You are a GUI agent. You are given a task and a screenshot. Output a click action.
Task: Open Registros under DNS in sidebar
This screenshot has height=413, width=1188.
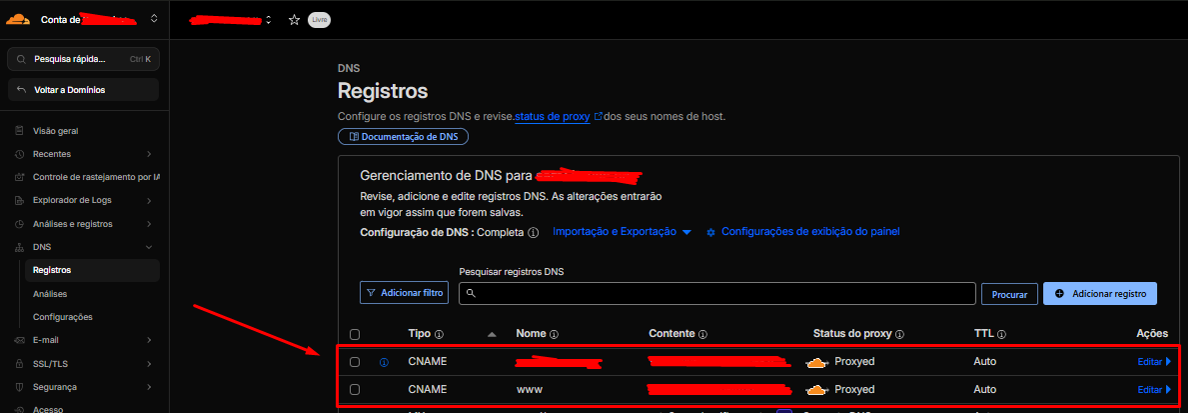[92, 271]
